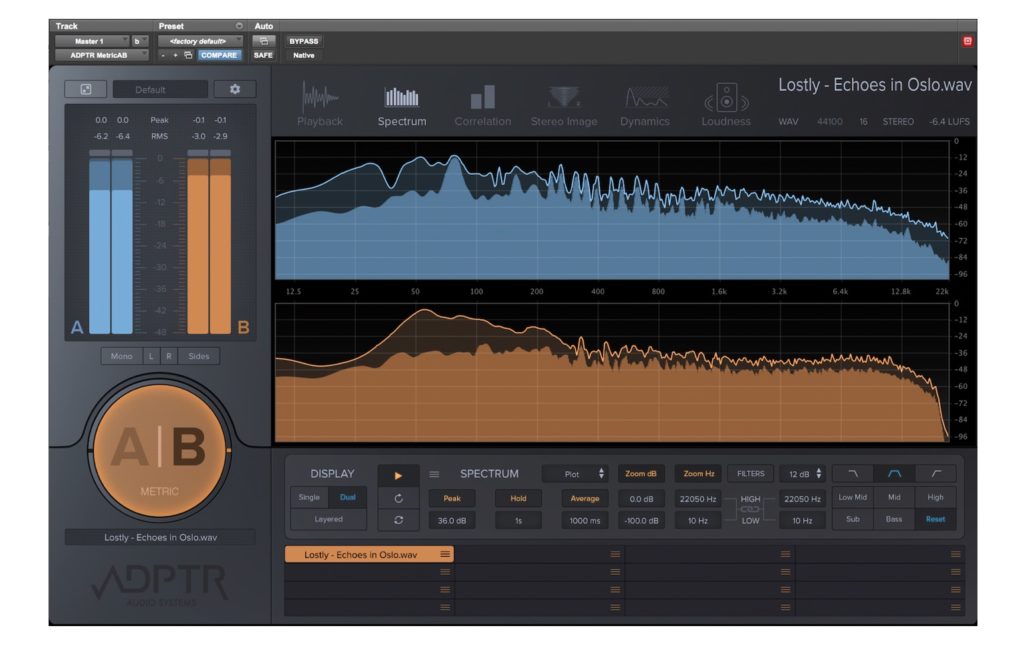Open the Playback waveform view
This screenshot has width=1024, height=670.
(320, 106)
